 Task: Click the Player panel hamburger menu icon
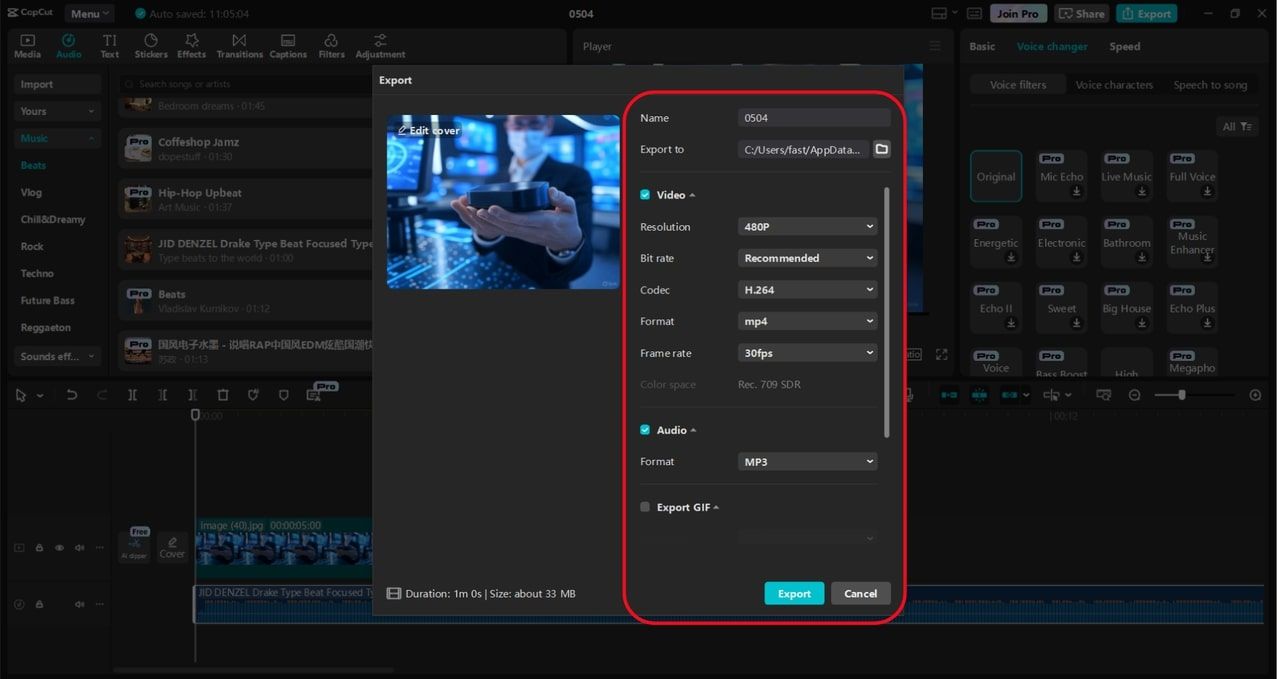[x=935, y=46]
